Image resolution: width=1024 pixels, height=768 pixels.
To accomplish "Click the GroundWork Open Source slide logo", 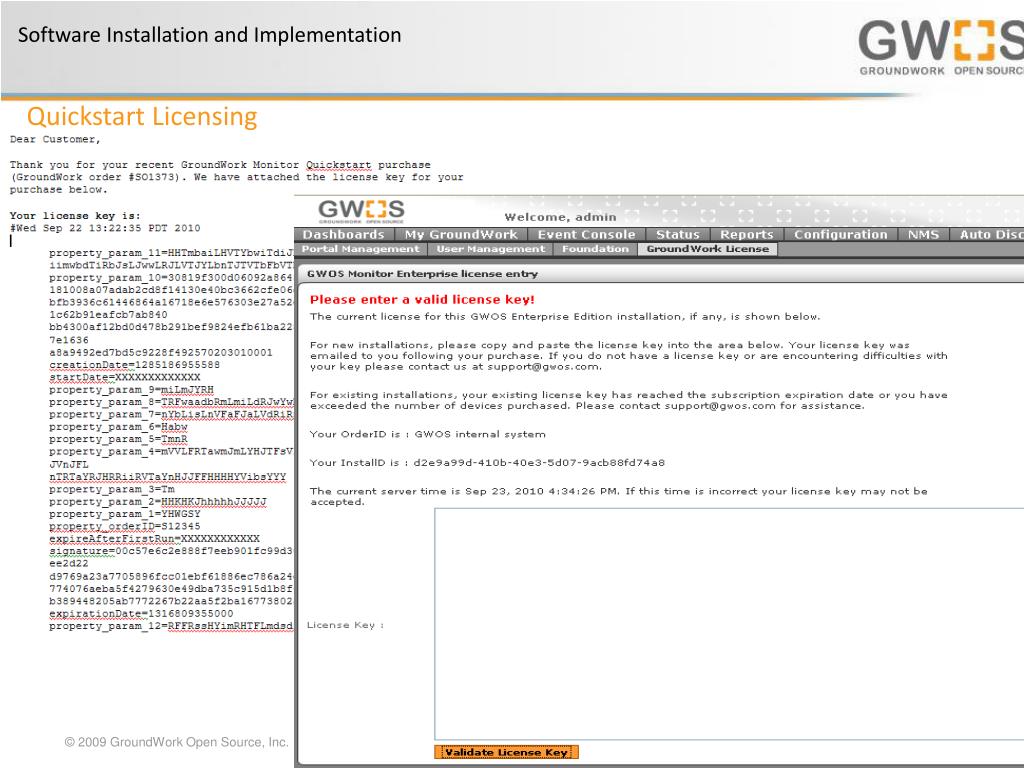I will click(x=941, y=47).
